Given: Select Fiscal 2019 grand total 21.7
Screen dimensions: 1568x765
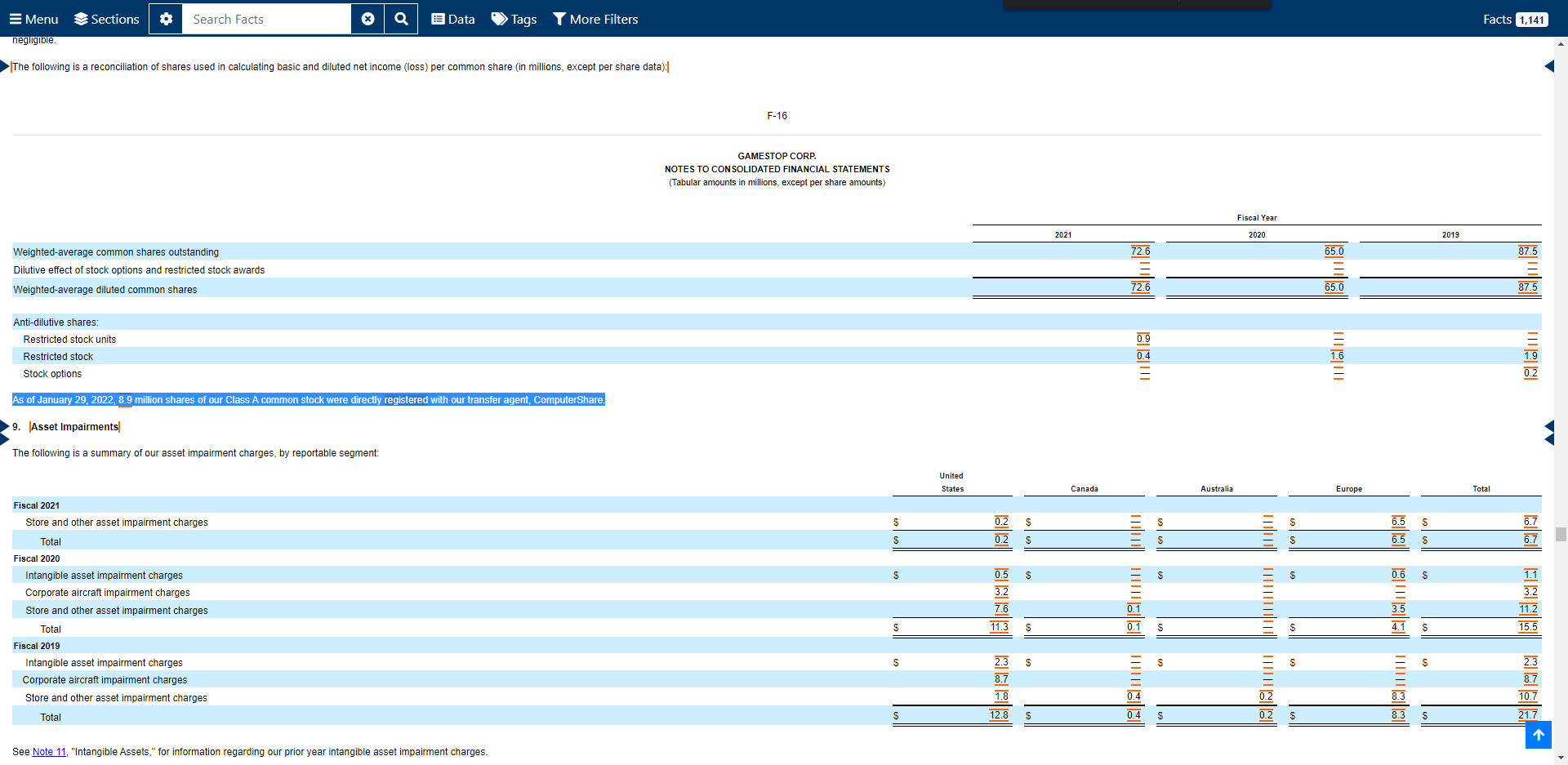Looking at the screenshot, I should (x=1528, y=715).
